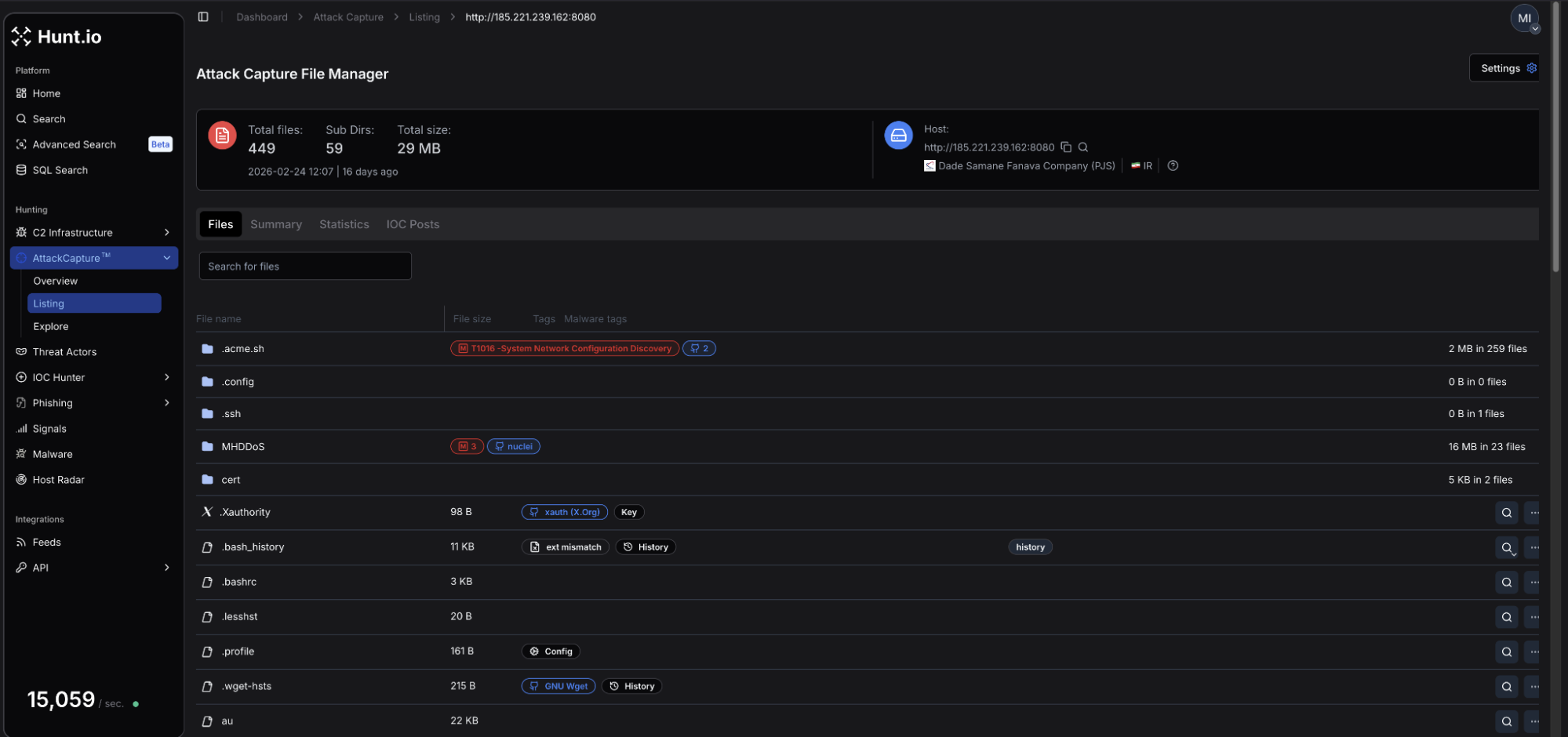Click the SQL Search icon
The width and height of the screenshot is (1568, 737).
20,169
